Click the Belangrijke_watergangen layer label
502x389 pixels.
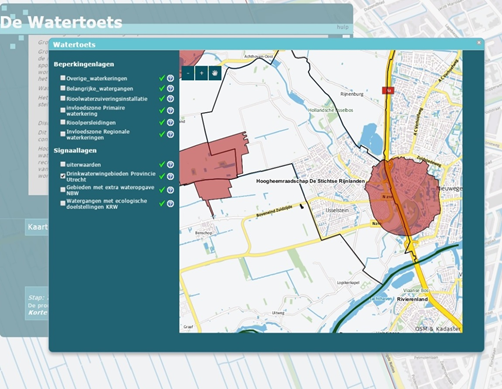[x=100, y=89]
